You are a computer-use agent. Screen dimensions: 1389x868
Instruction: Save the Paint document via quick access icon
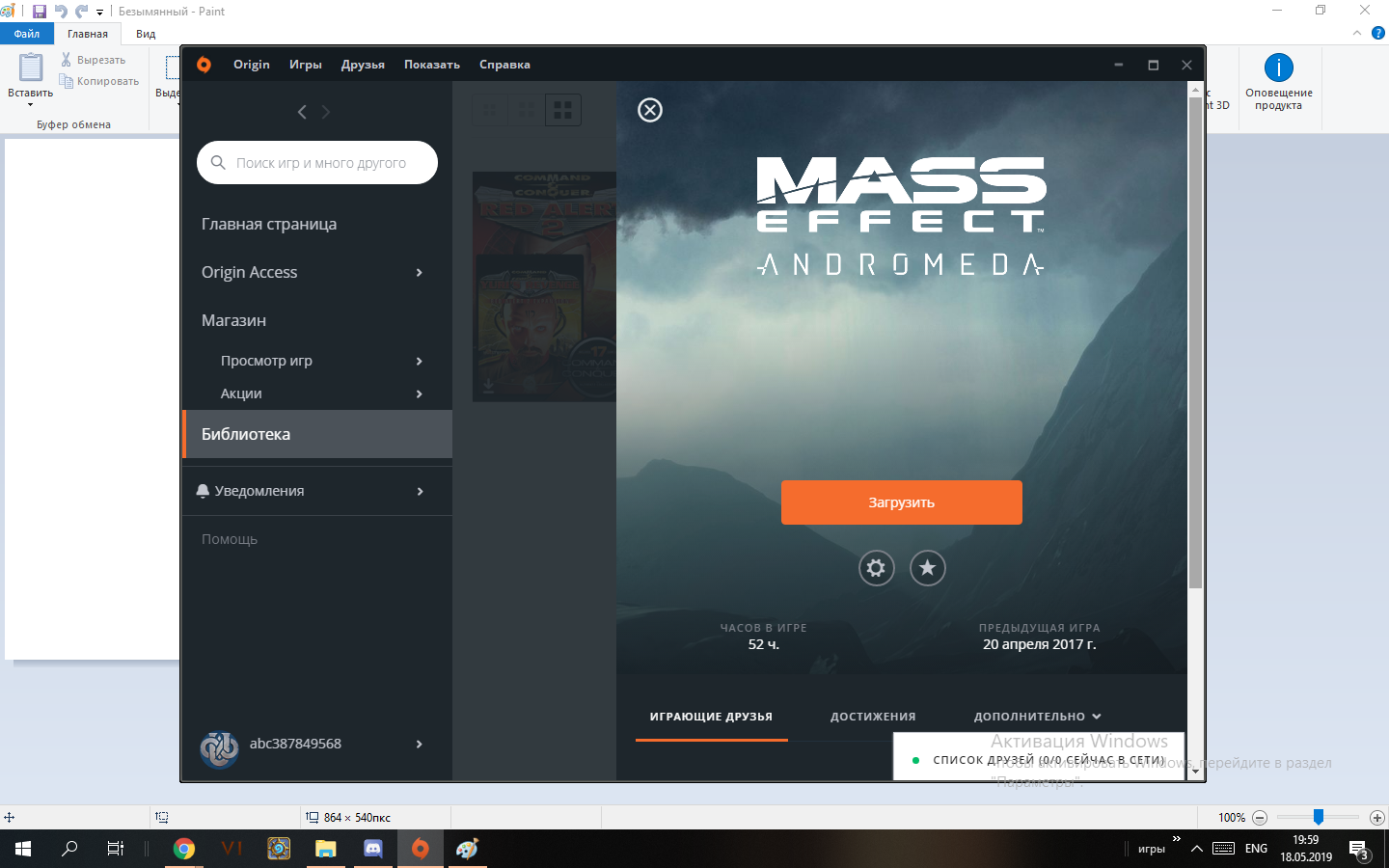tap(40, 12)
